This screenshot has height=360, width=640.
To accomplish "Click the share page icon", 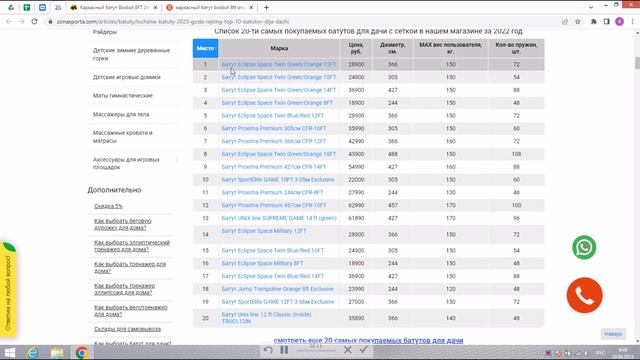I will [x=565, y=22].
